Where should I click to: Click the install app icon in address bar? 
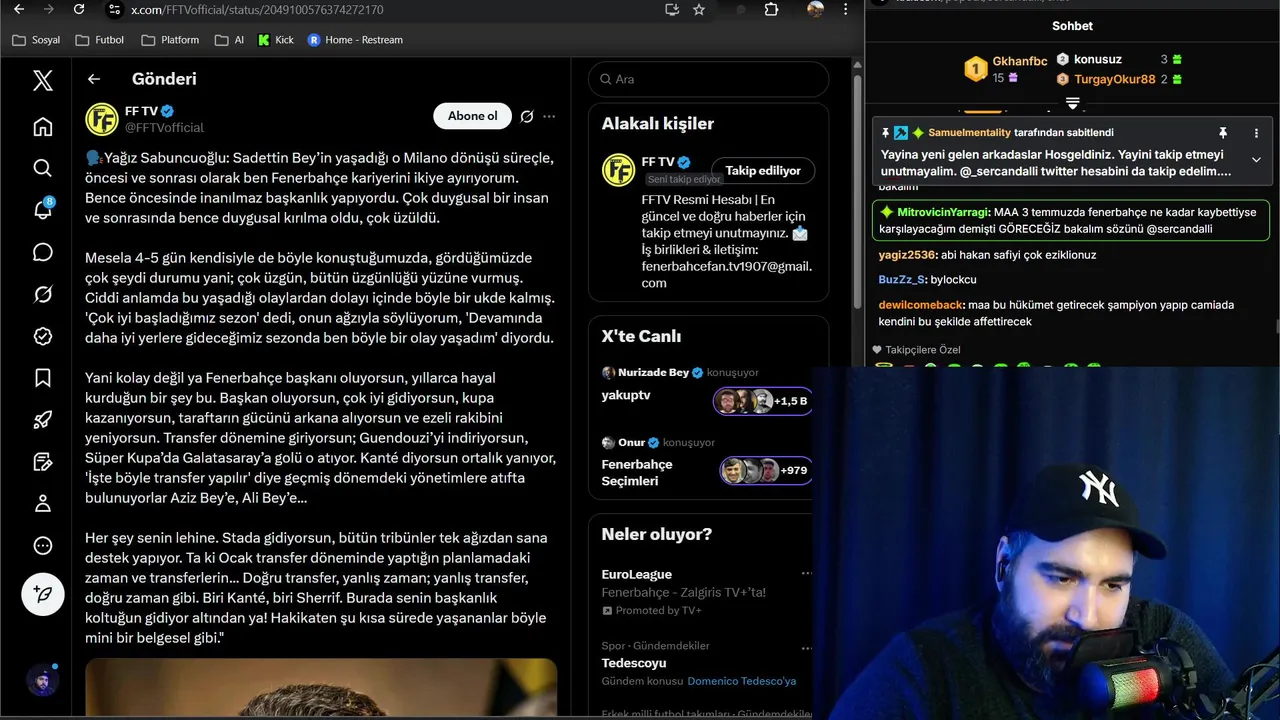[x=672, y=10]
